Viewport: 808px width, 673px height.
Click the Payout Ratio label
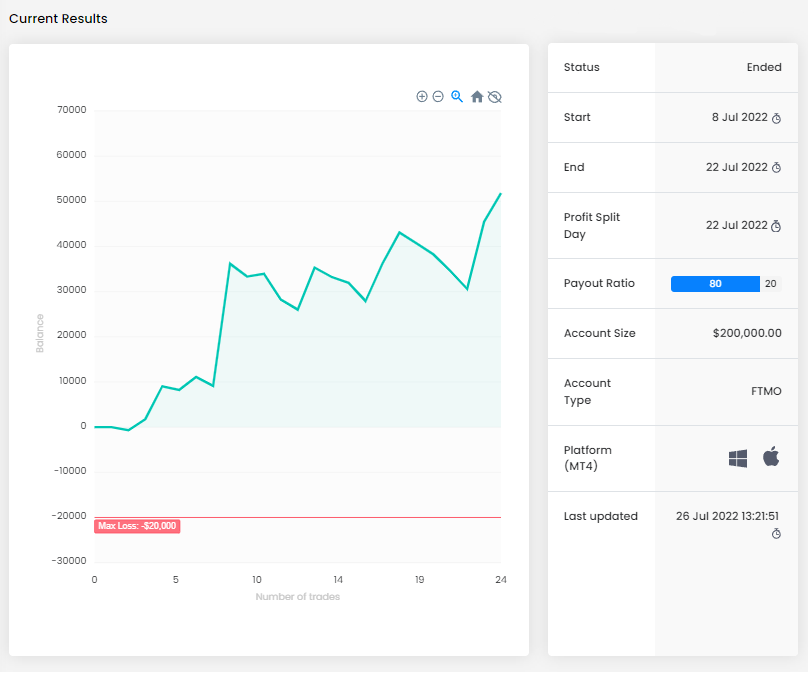pyautogui.click(x=599, y=283)
